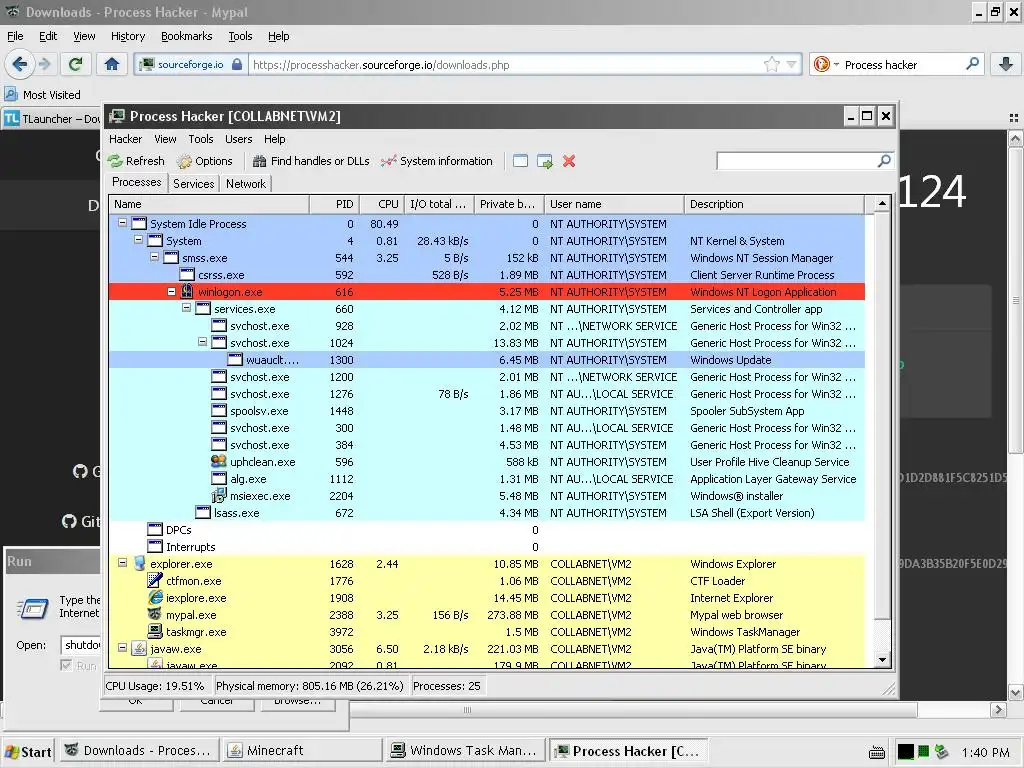Open the Bookmarks menu in Mypal
Image resolution: width=1024 pixels, height=768 pixels.
[186, 36]
